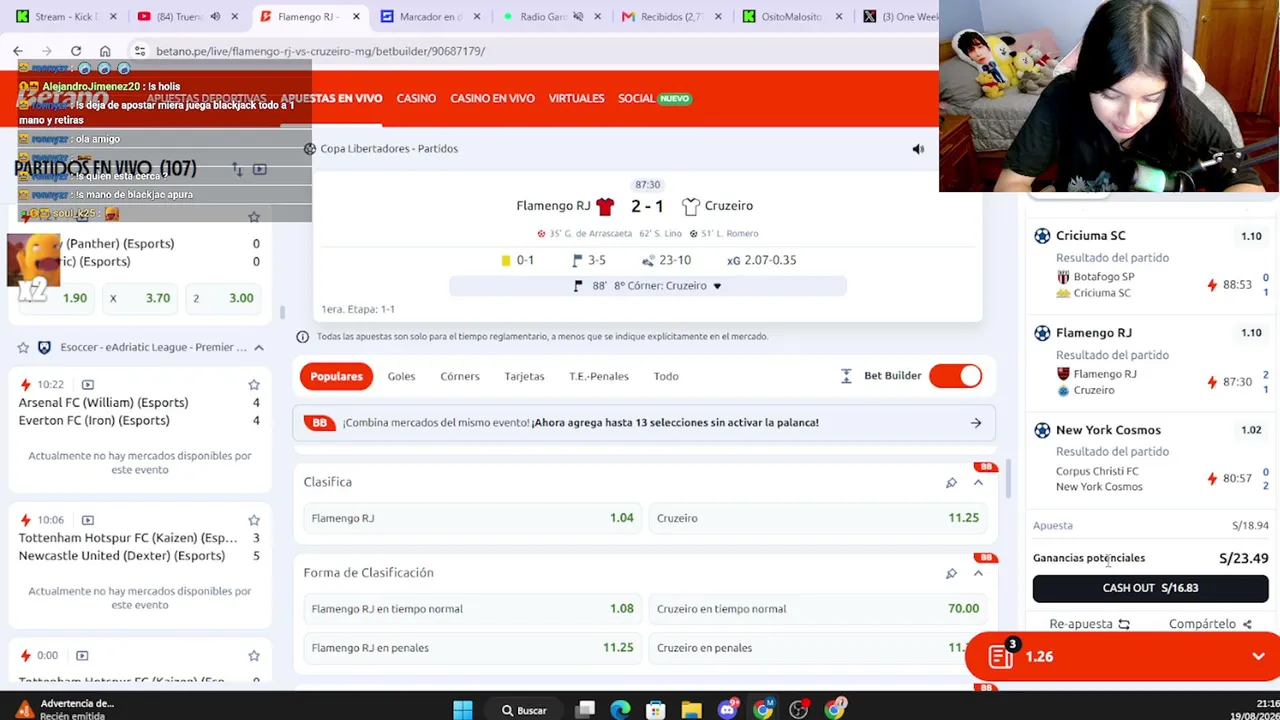Pin the Clasifica market

[951, 483]
